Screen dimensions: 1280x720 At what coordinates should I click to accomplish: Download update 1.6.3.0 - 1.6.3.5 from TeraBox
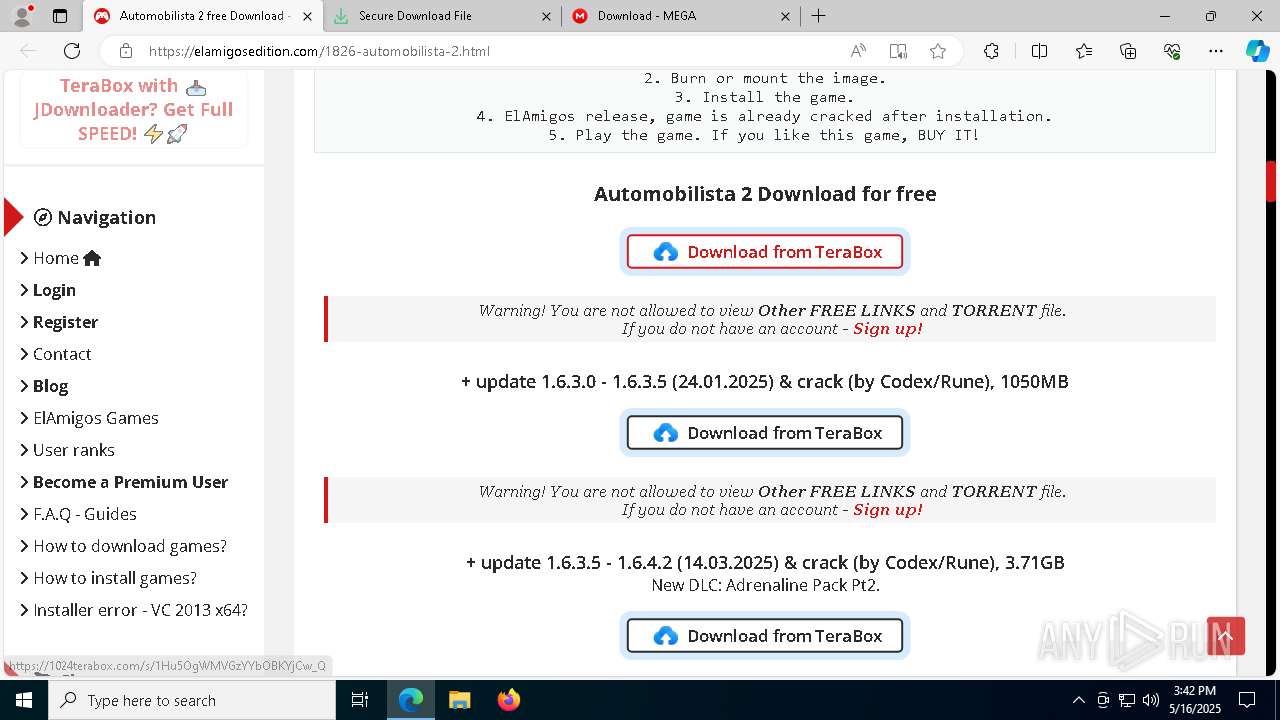tap(765, 433)
